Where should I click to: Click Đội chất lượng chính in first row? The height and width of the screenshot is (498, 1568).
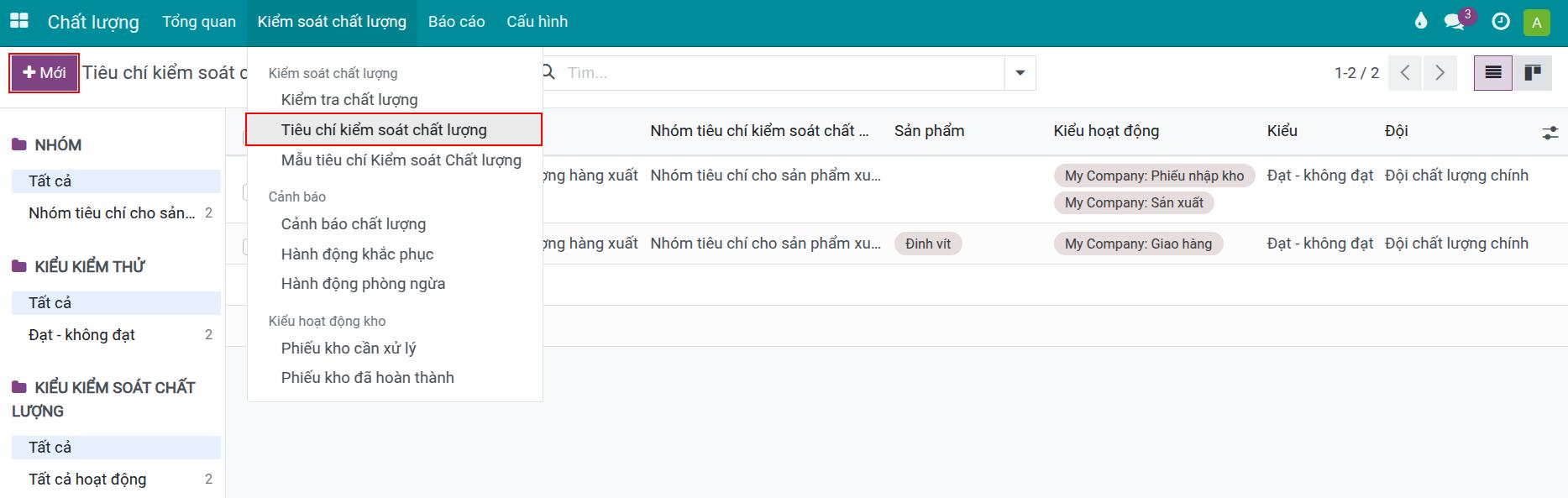pos(1456,176)
